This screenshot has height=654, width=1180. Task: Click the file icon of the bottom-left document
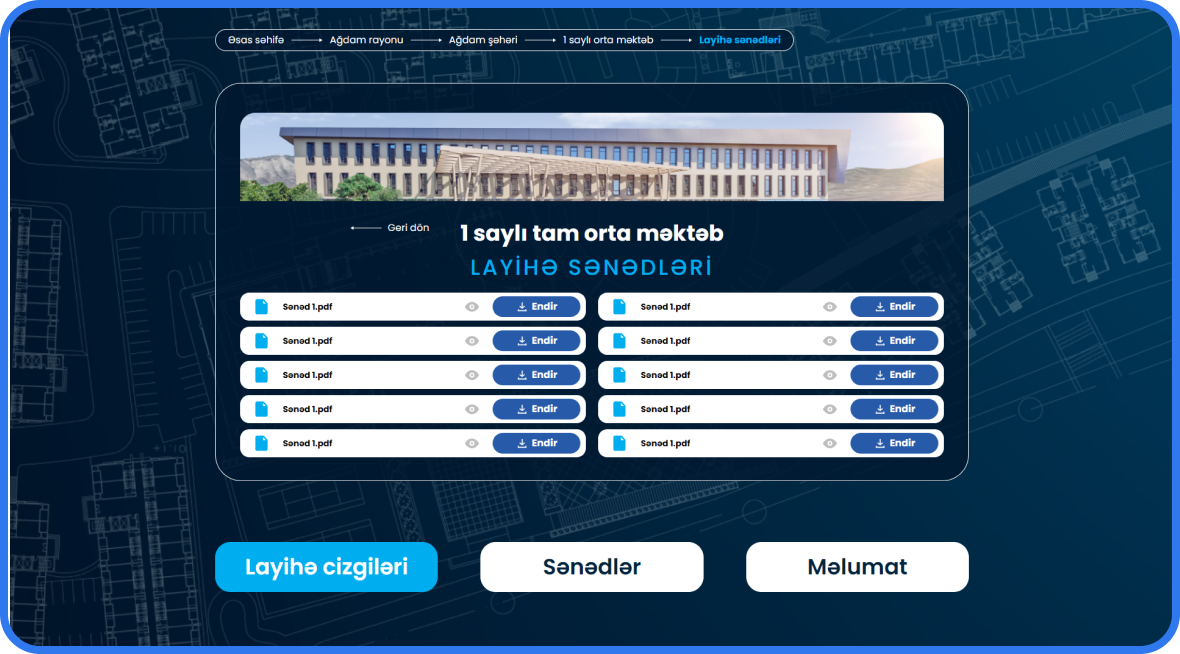[x=262, y=443]
